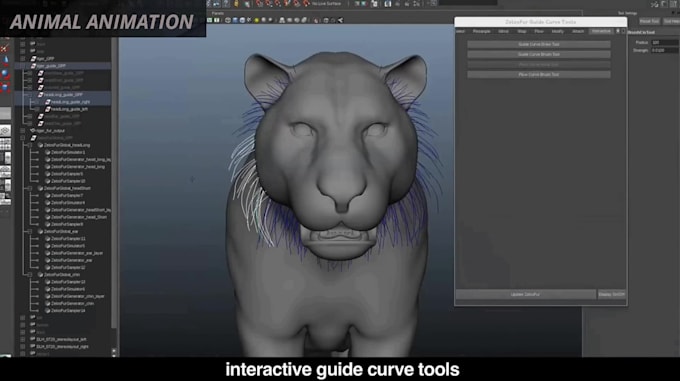This screenshot has width=680, height=381.
Task: Click the single perspective layout icon
Action: [x=5, y=130]
